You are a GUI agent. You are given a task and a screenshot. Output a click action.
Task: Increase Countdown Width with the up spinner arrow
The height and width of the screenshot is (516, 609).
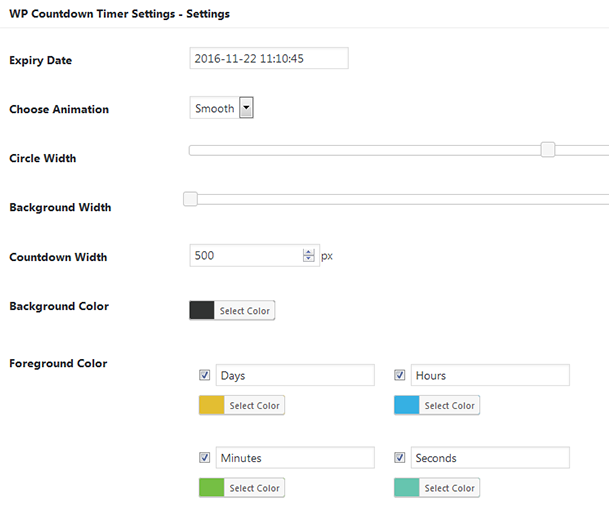(x=308, y=252)
